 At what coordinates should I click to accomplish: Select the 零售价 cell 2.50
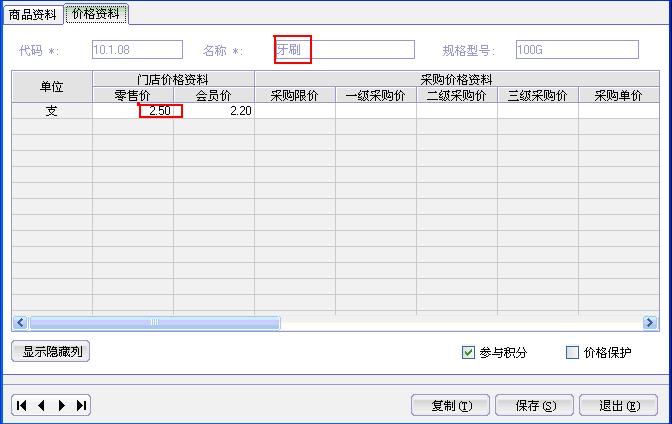pyautogui.click(x=133, y=111)
